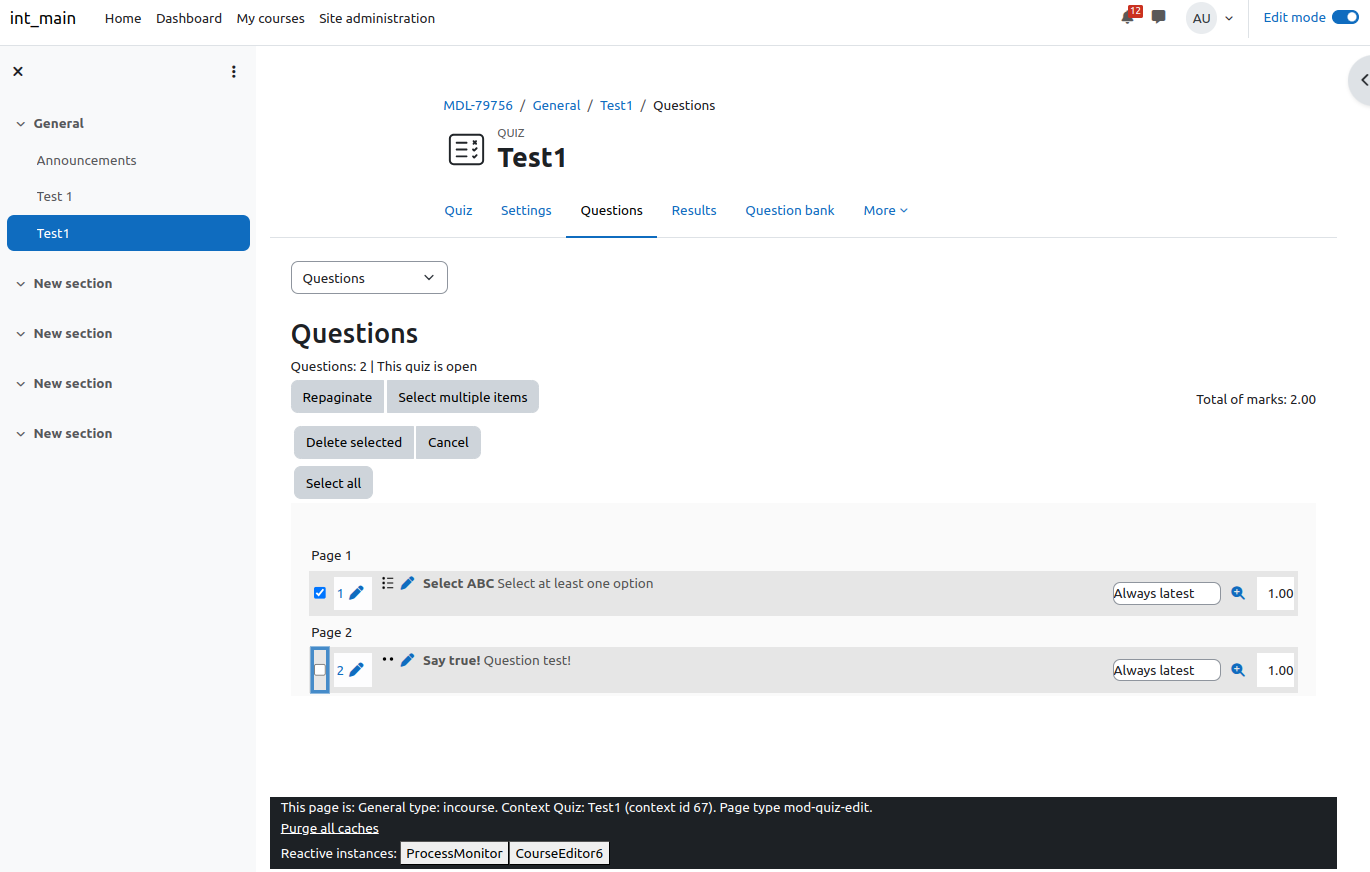The image size is (1370, 872).
Task: Uncheck the checkbox for question 1
Action: click(320, 593)
